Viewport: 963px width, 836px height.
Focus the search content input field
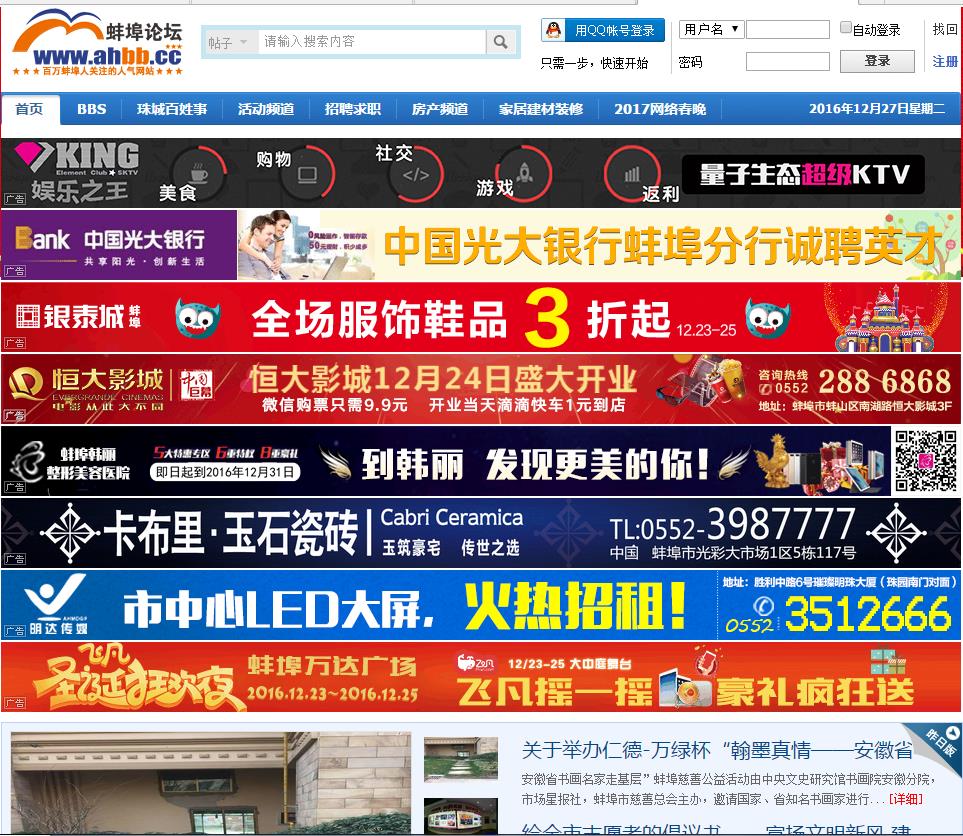click(372, 42)
